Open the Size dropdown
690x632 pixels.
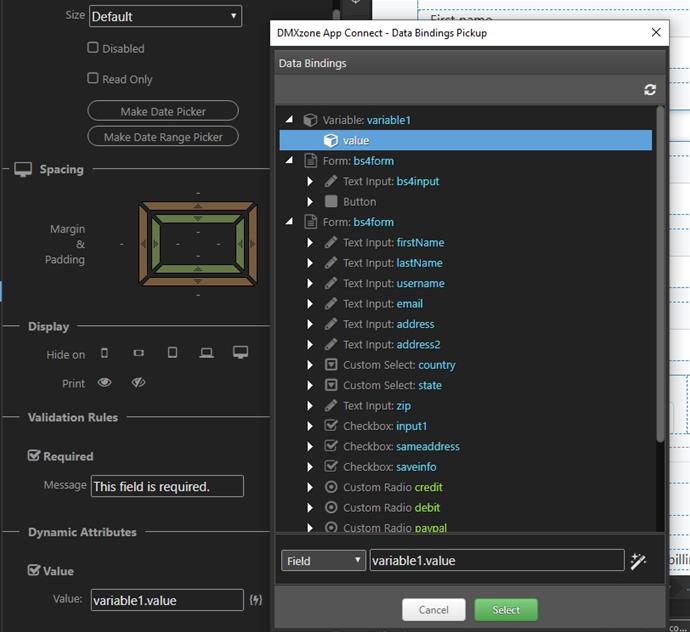[165, 16]
